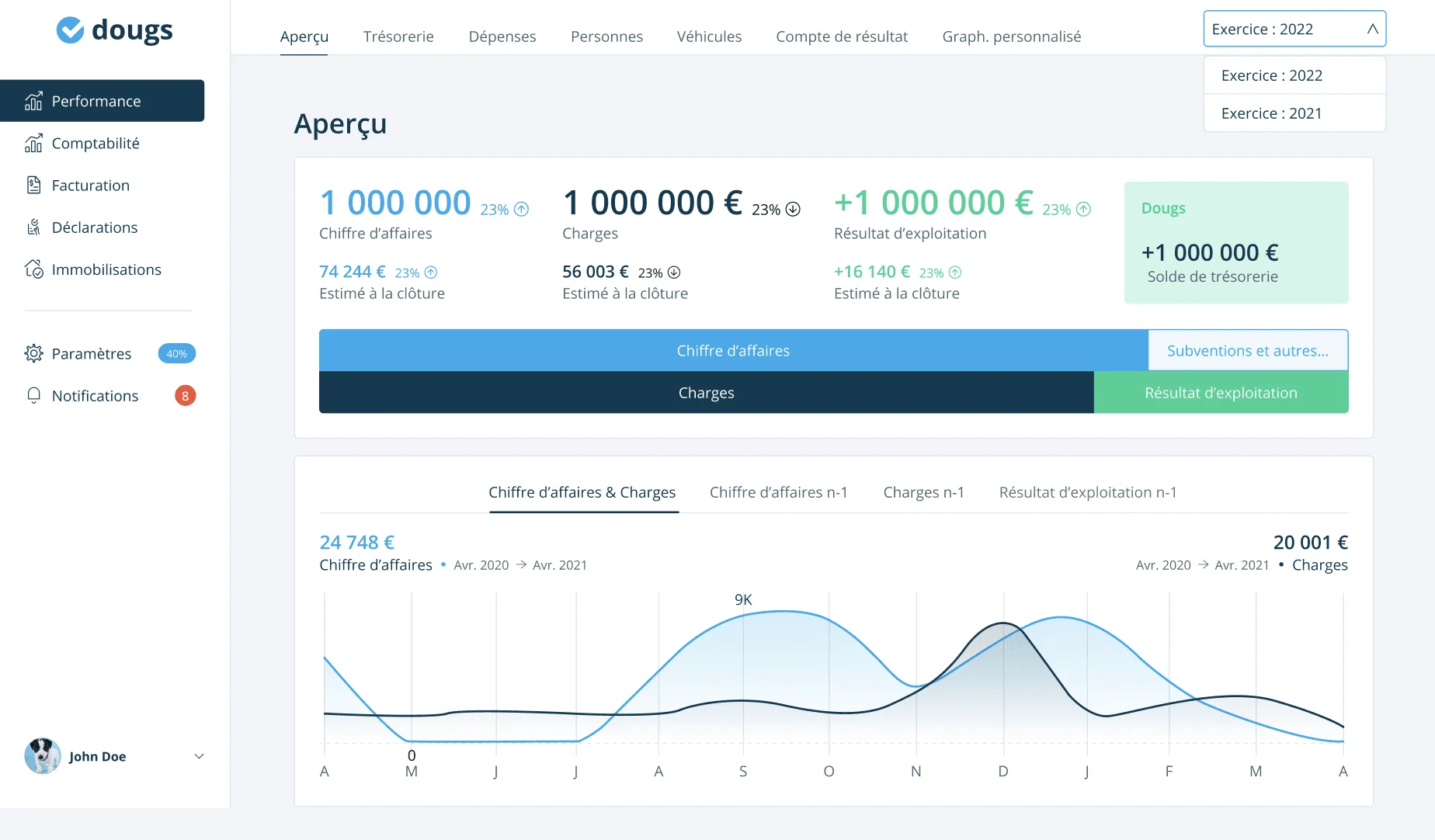Switch to the Trésorerie tab
This screenshot has width=1435, height=840.
[398, 36]
